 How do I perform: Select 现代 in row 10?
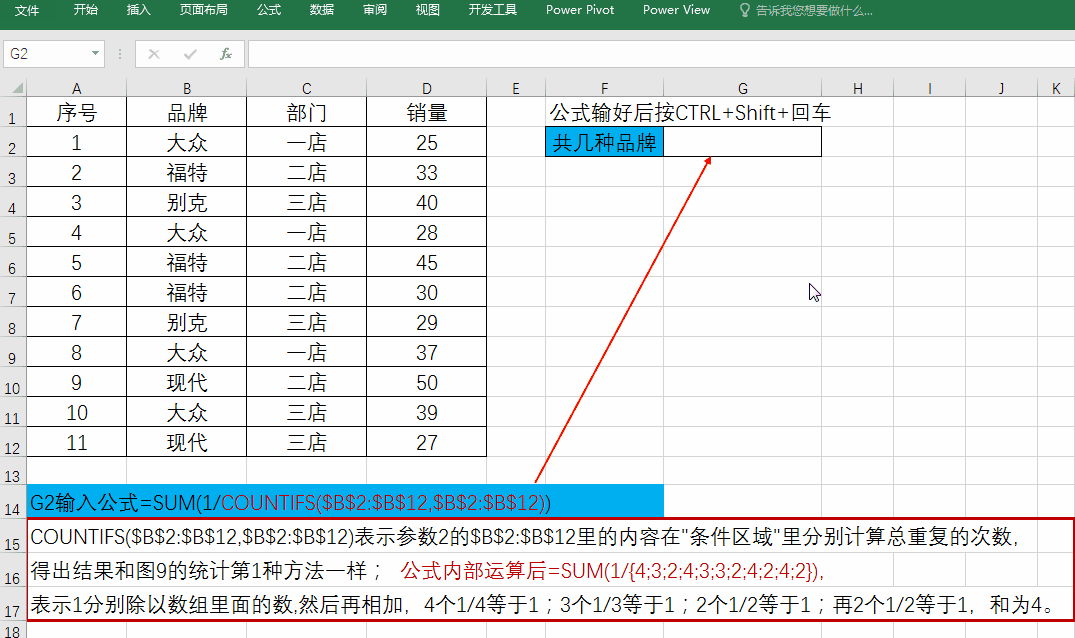click(186, 382)
